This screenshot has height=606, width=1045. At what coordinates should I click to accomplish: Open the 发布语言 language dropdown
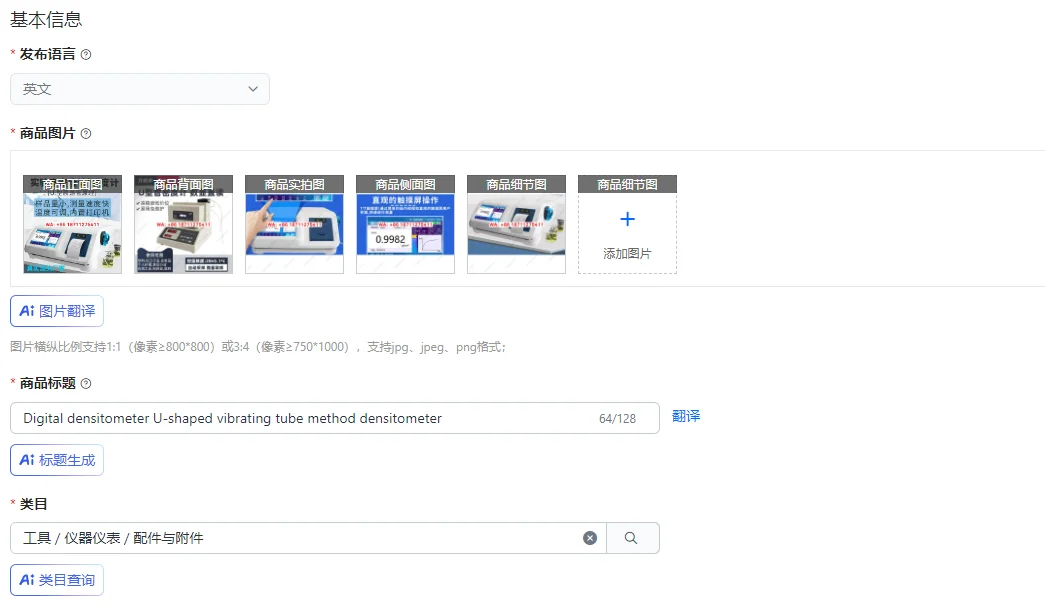pyautogui.click(x=140, y=89)
